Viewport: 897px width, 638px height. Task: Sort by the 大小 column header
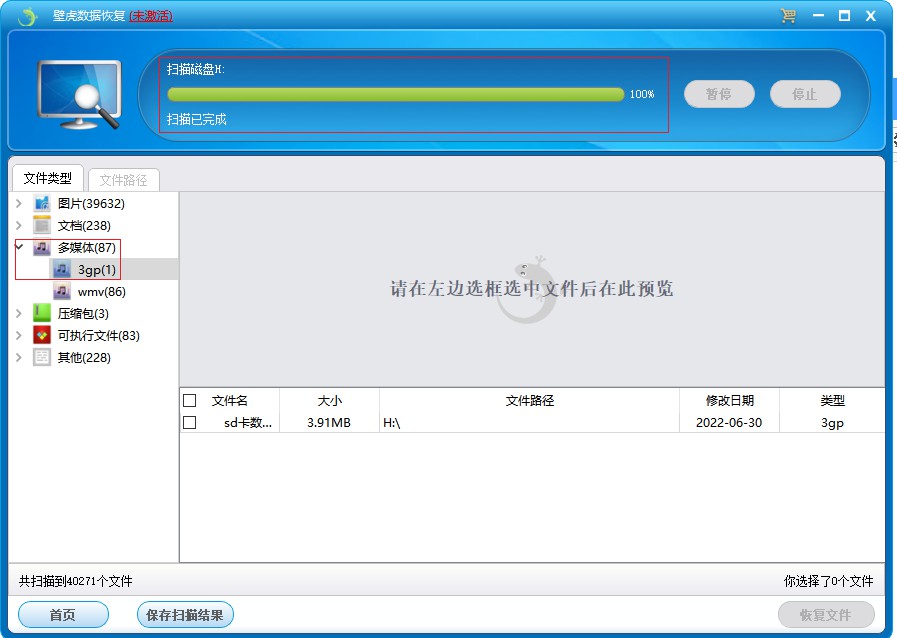[x=330, y=401]
